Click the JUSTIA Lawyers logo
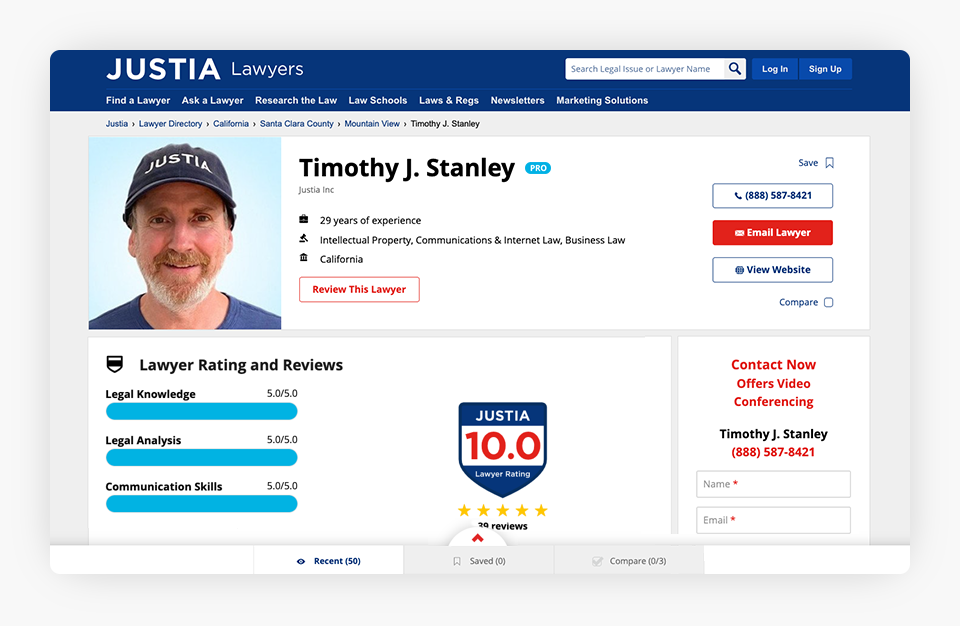 click(x=205, y=69)
